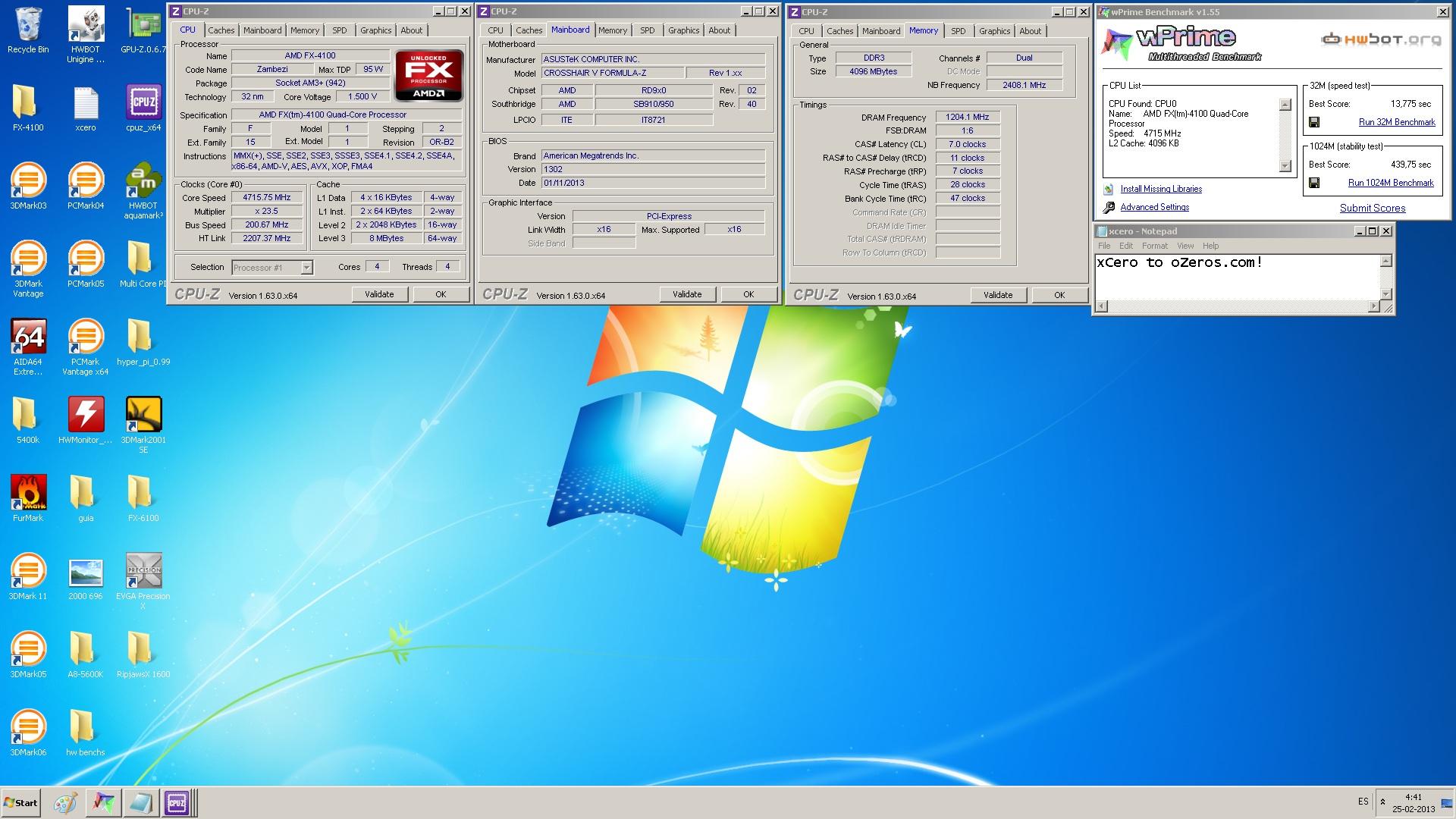Screen dimensions: 1456x819
Task: Save the 1024M score with floppy icon
Action: pyautogui.click(x=1314, y=183)
